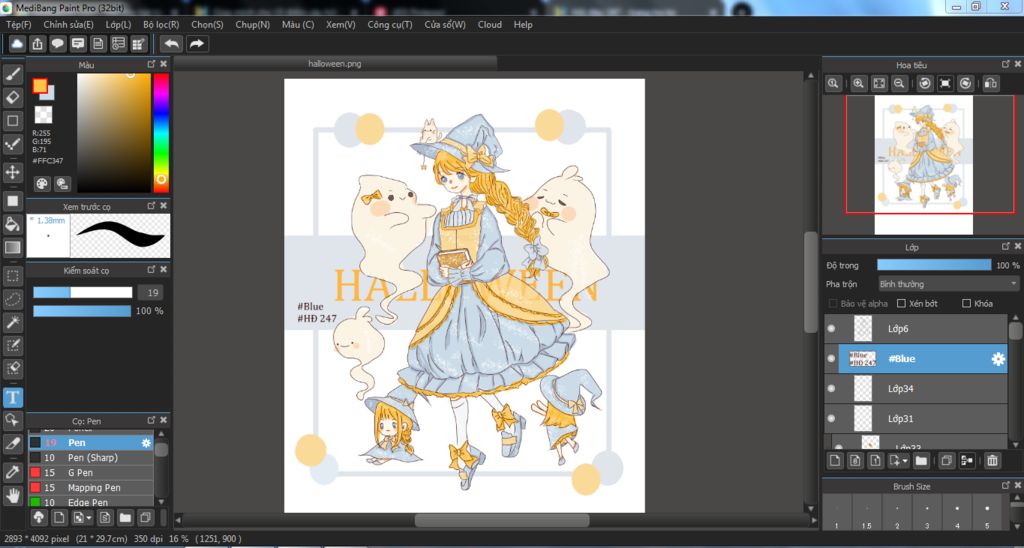
Task: Click the Redo arrow in toolbar
Action: (197, 44)
